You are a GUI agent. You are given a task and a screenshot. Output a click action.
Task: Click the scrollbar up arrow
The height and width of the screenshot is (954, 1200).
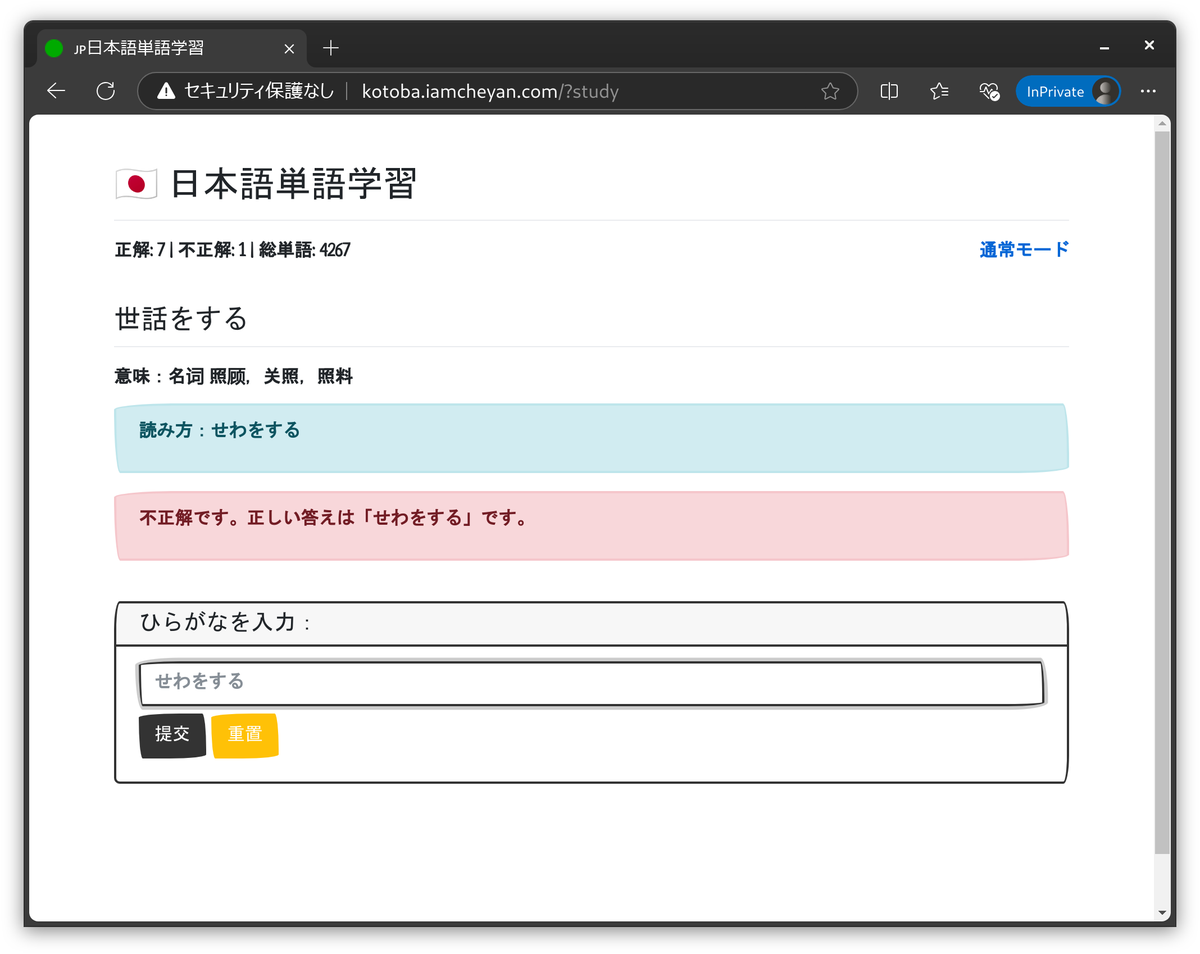[1162, 124]
